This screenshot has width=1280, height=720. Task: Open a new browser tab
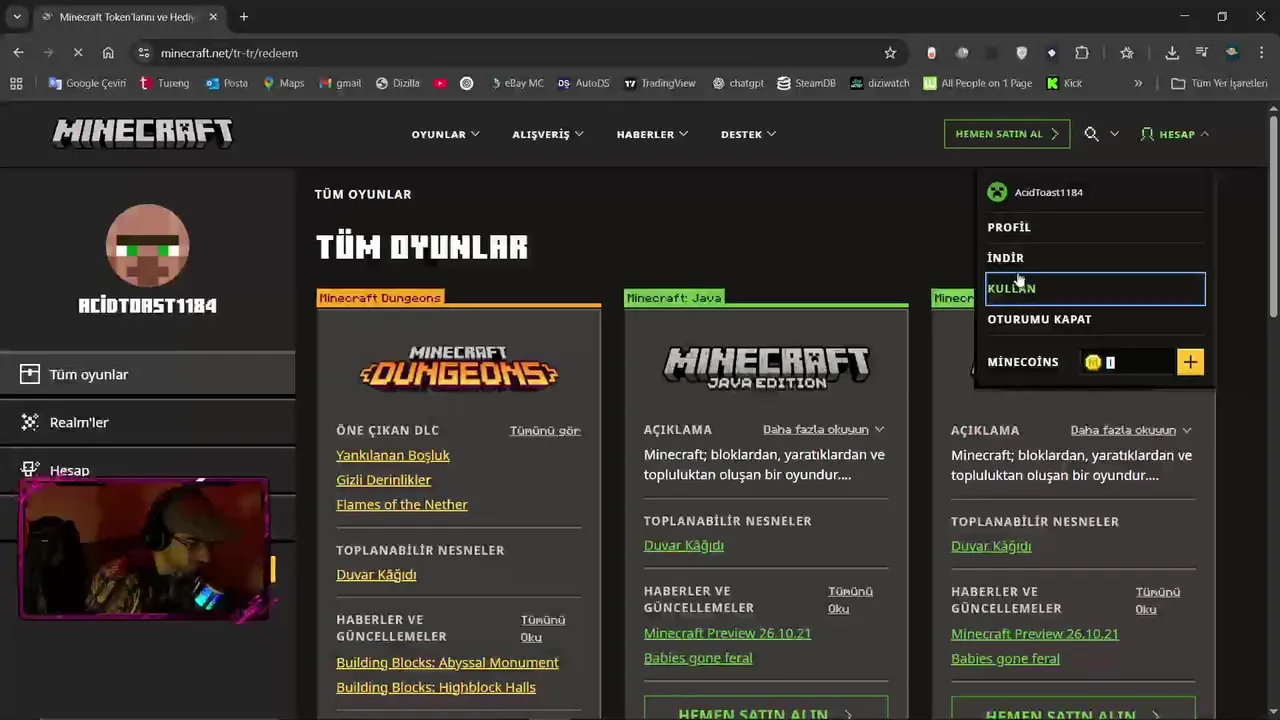tap(243, 17)
